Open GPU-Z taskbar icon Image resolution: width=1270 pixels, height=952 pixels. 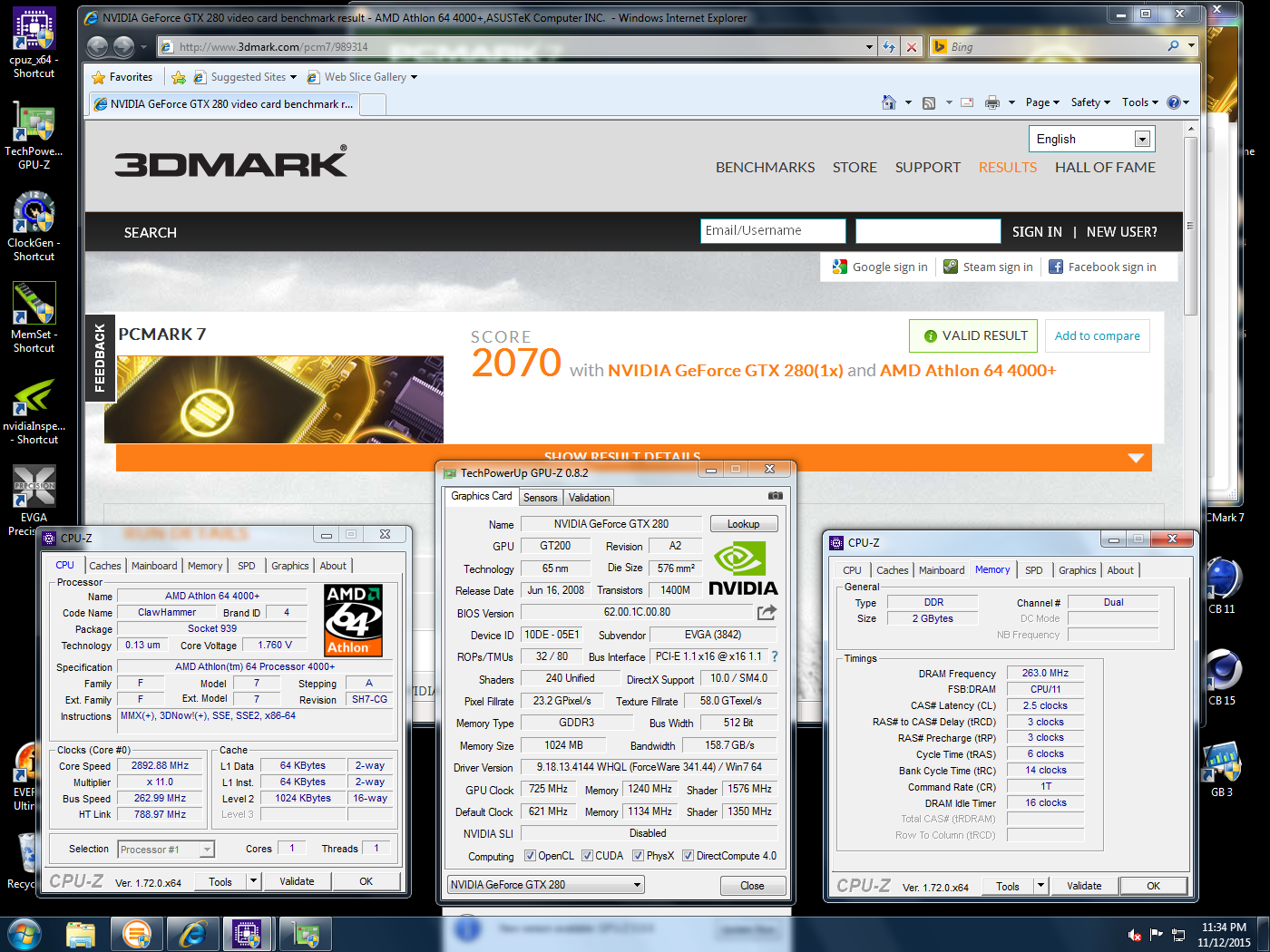click(306, 934)
